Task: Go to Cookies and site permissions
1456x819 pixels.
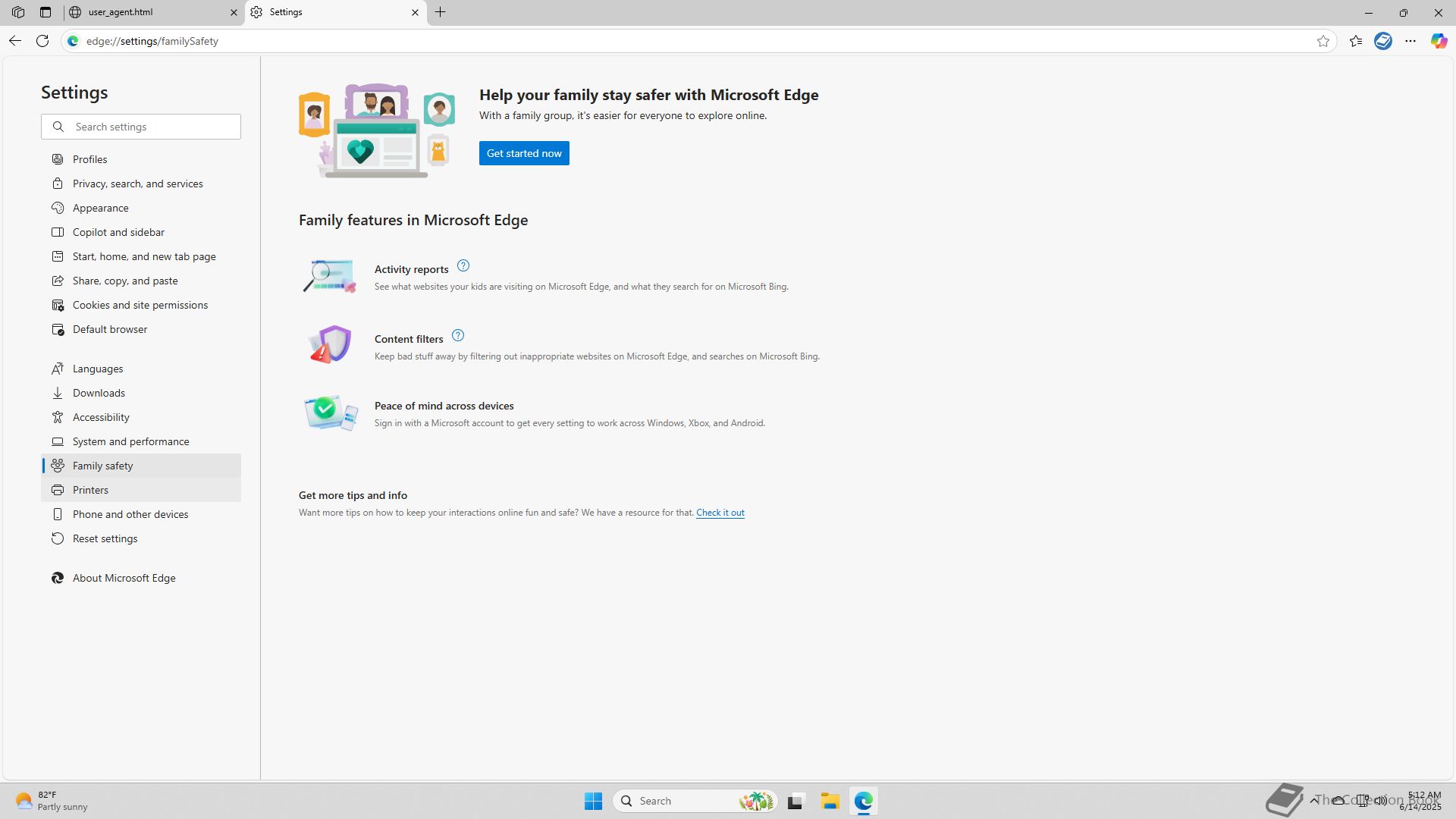Action: pyautogui.click(x=140, y=305)
